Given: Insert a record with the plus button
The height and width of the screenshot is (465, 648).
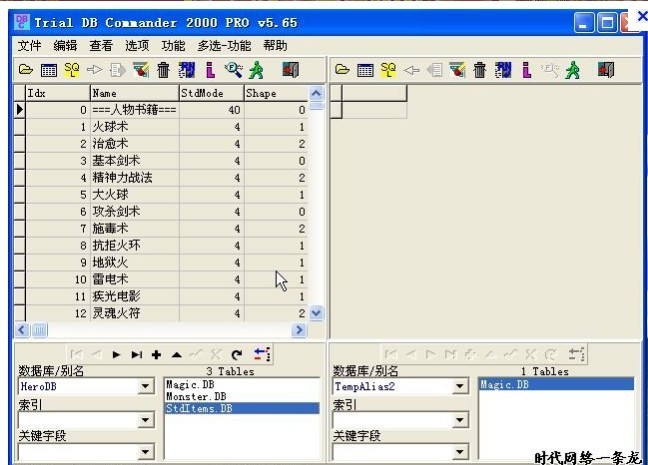Looking at the screenshot, I should tap(156, 355).
